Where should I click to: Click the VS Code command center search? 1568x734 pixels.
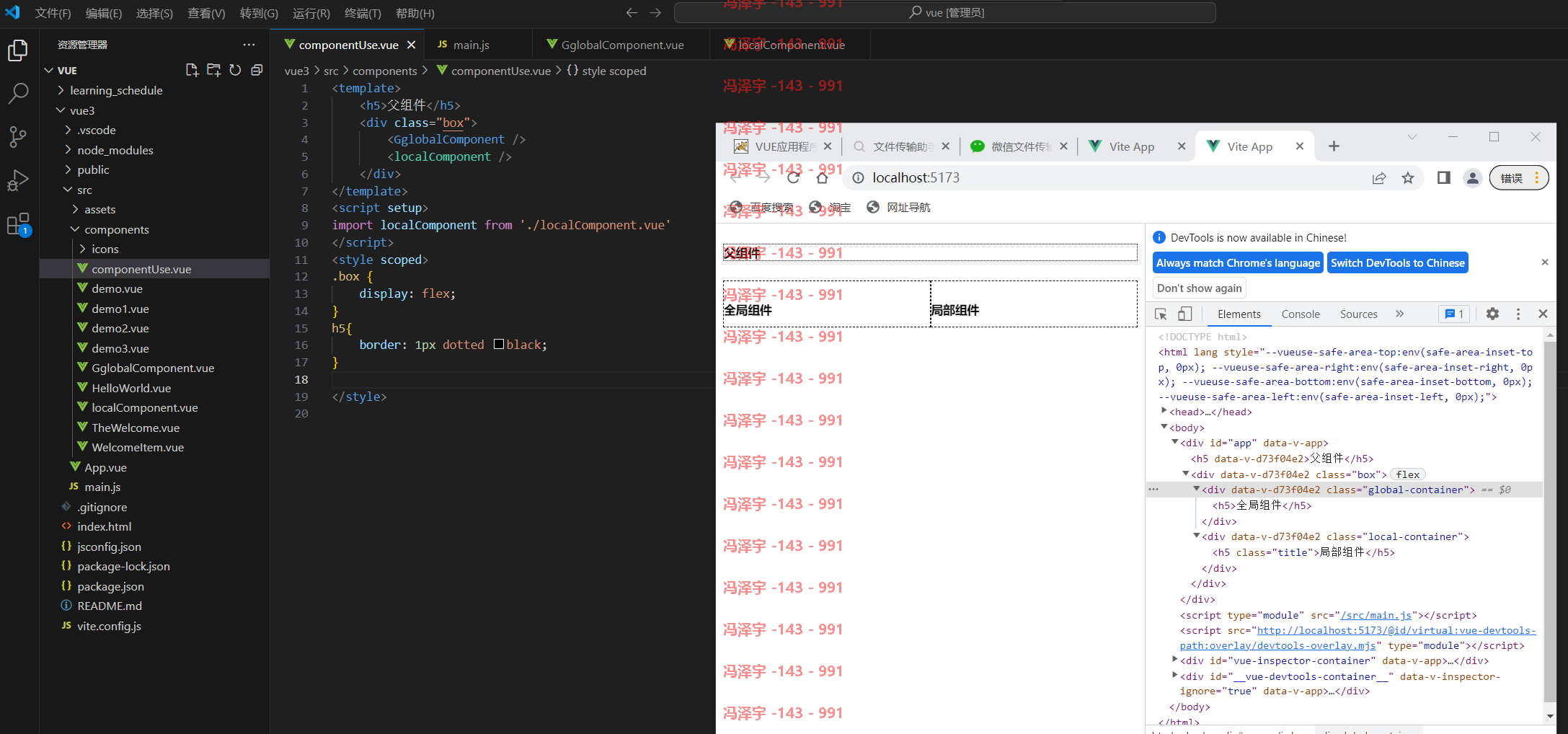point(944,12)
